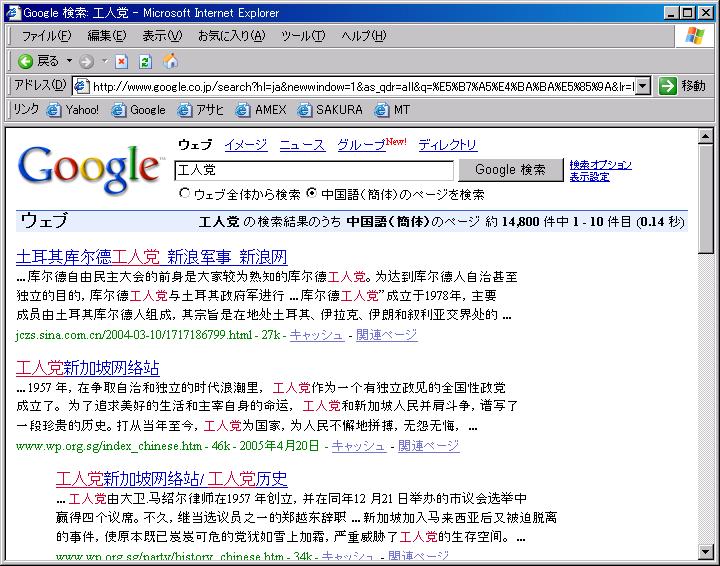Expand the address bar URL dropdown
The height and width of the screenshot is (566, 720).
pyautogui.click(x=642, y=86)
